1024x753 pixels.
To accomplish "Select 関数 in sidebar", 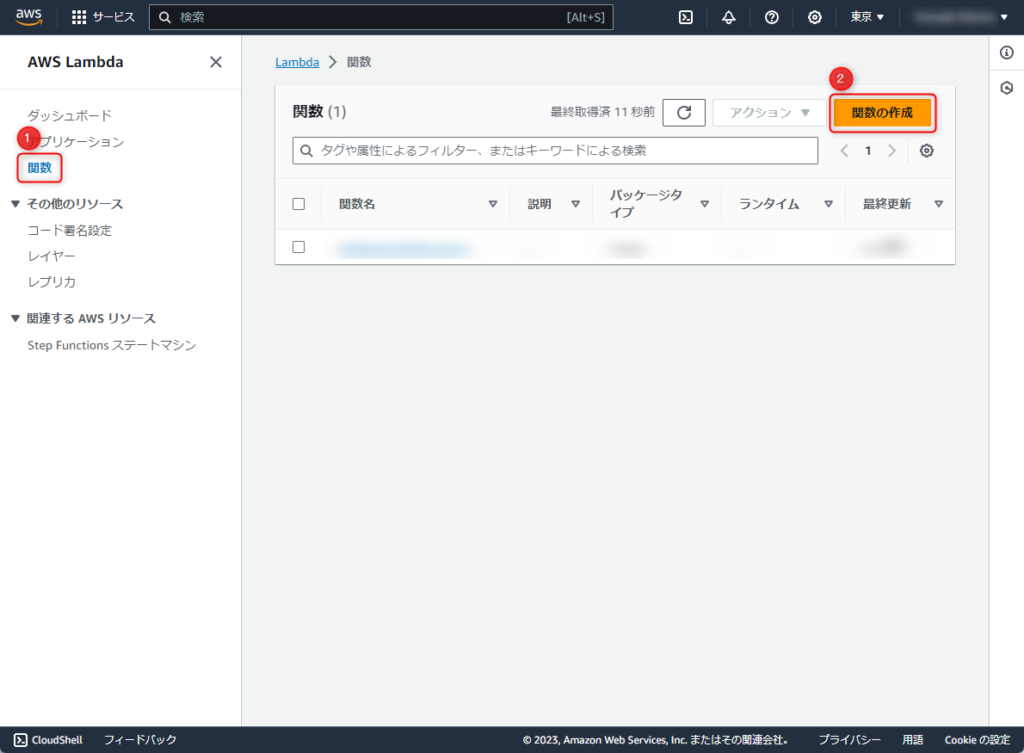I will click(39, 168).
